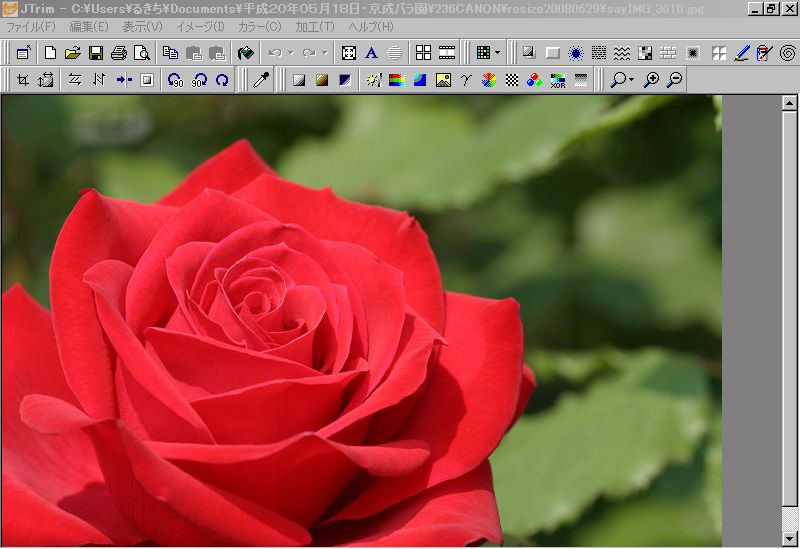Select the text insertion A tool
The width and height of the screenshot is (800, 549).
coord(372,53)
